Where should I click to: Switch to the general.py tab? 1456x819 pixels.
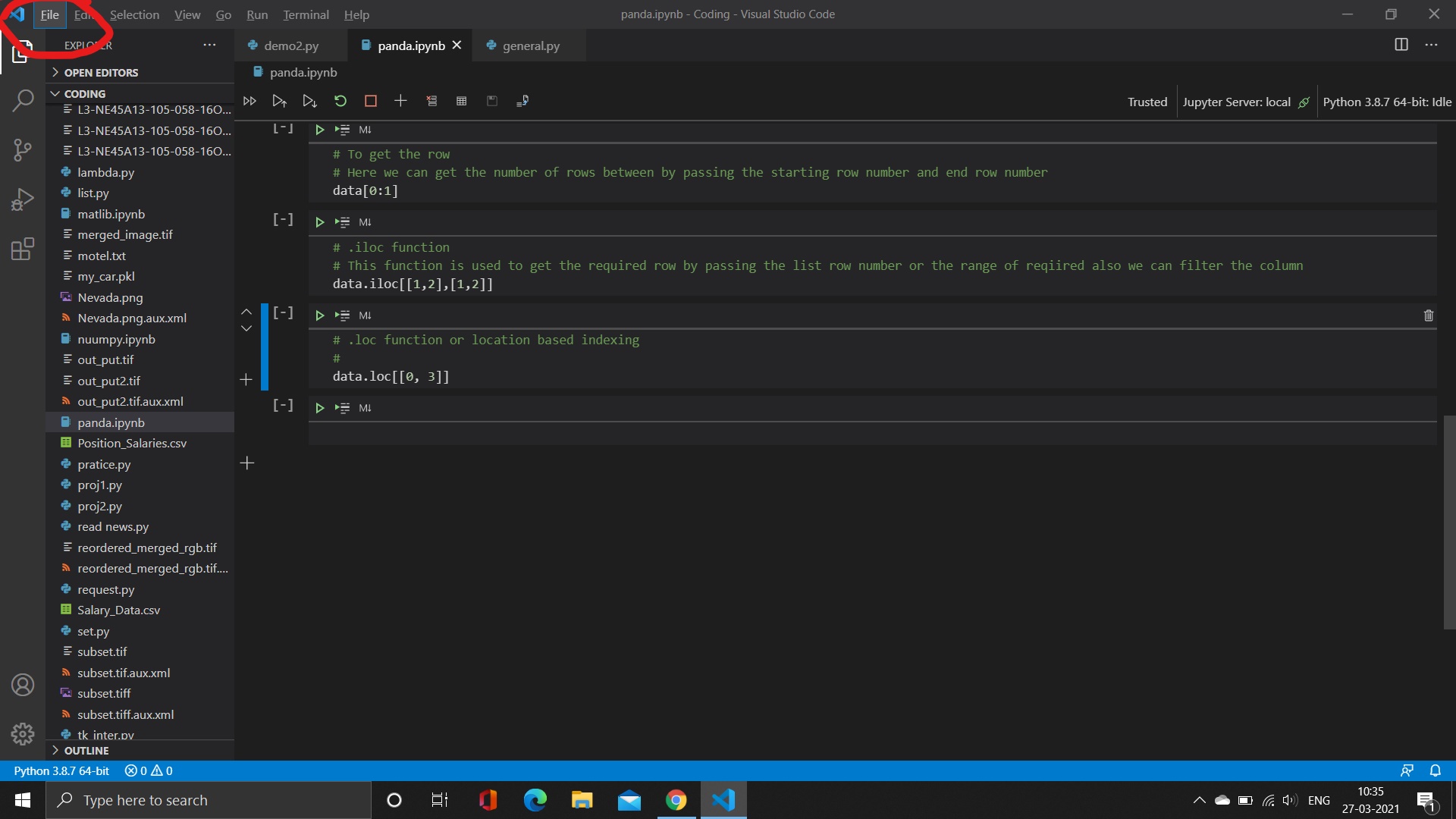pyautogui.click(x=530, y=45)
